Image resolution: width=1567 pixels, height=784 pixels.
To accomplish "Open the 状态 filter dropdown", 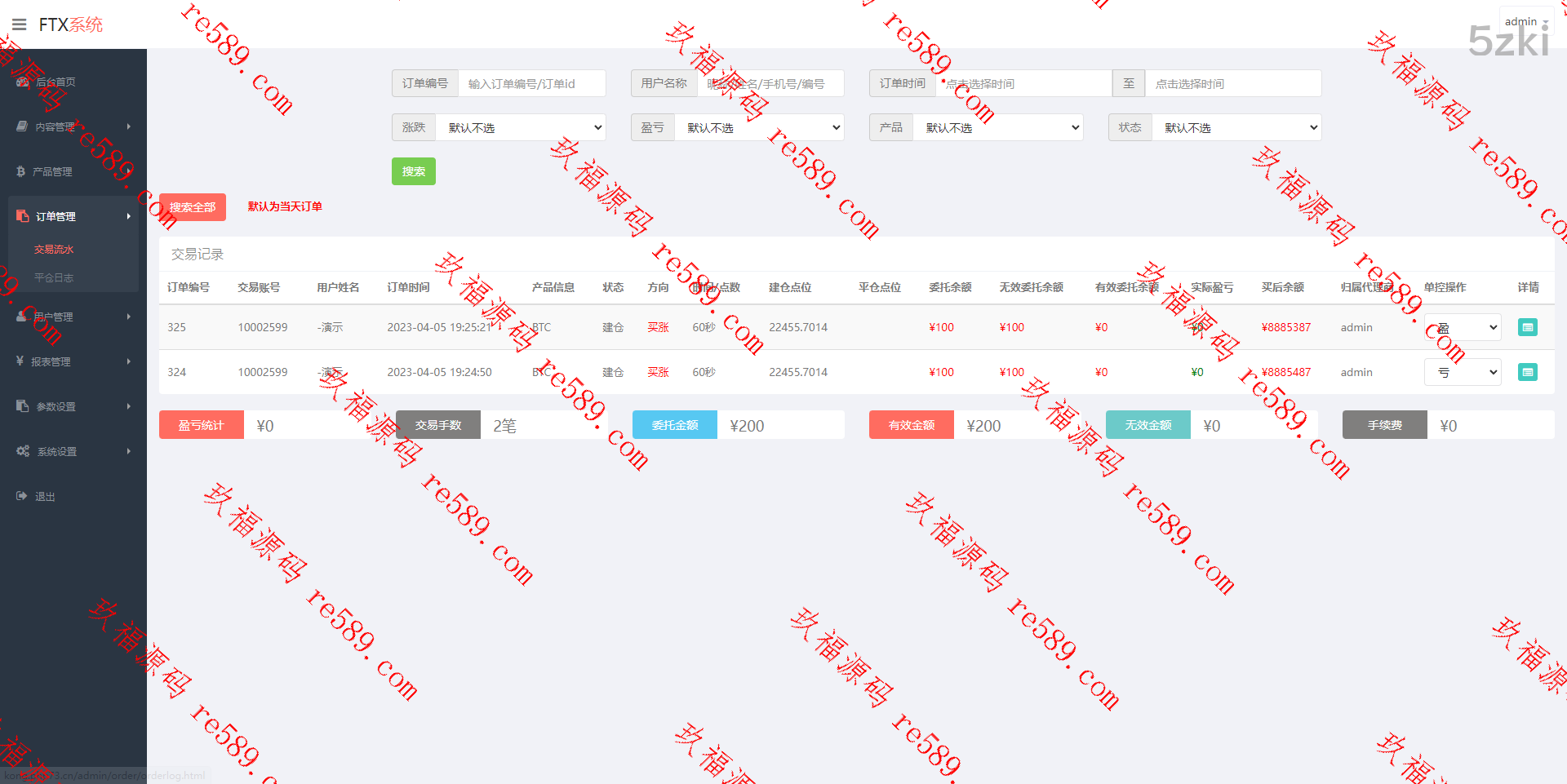I will [1236, 127].
